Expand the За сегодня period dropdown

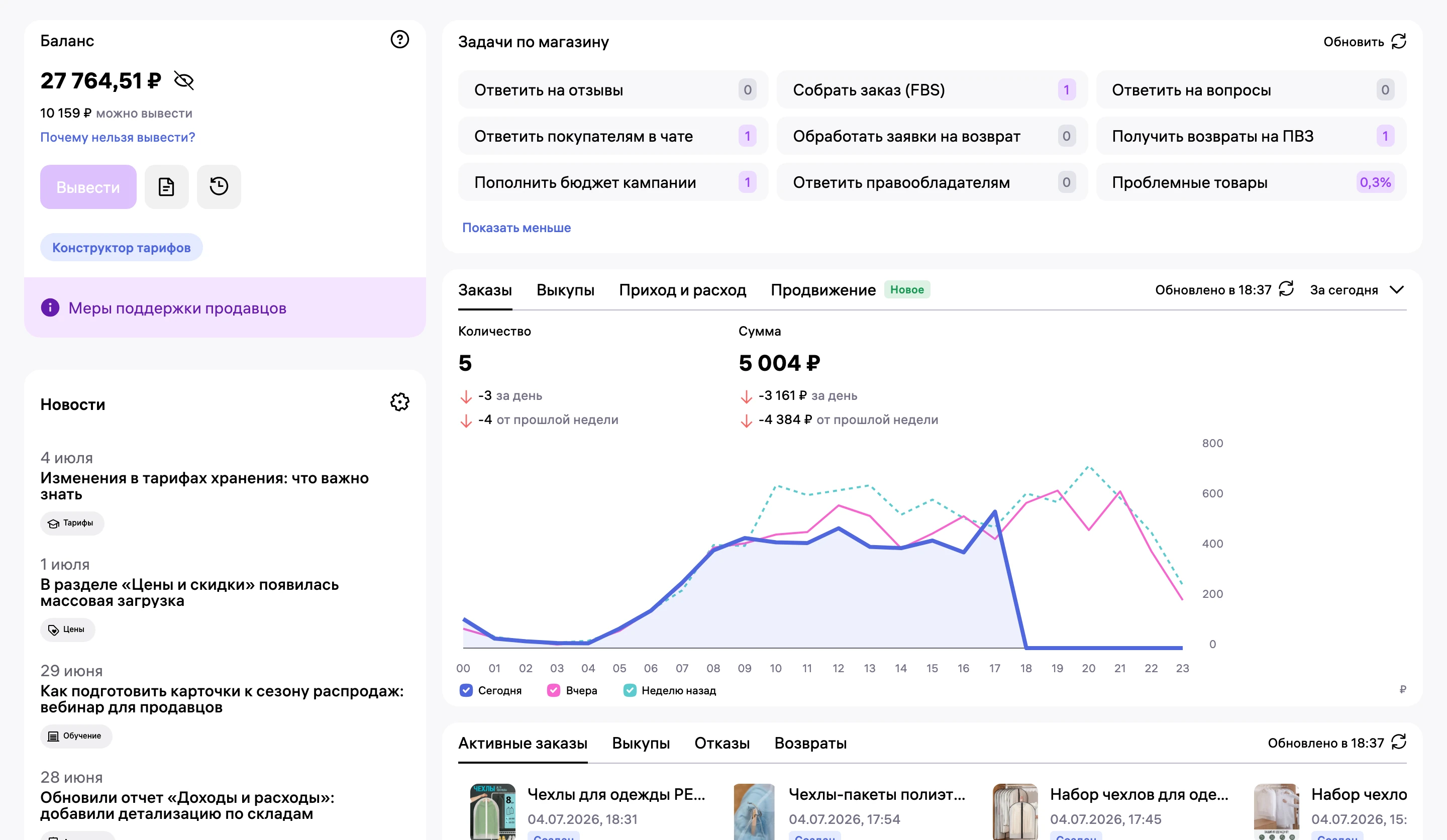1358,290
